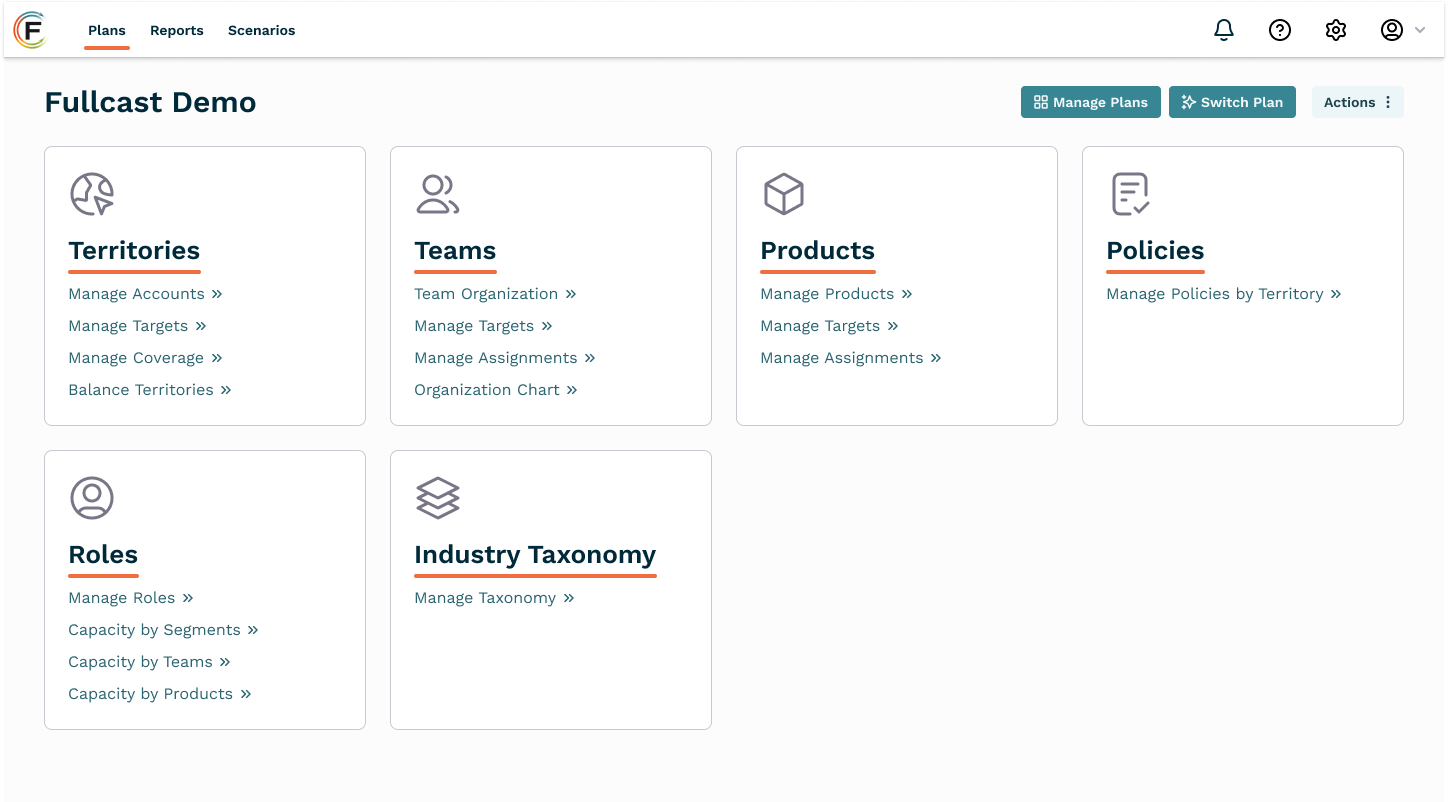Switch to the Plans tab
Viewport: 1448px width, 802px height.
point(107,31)
